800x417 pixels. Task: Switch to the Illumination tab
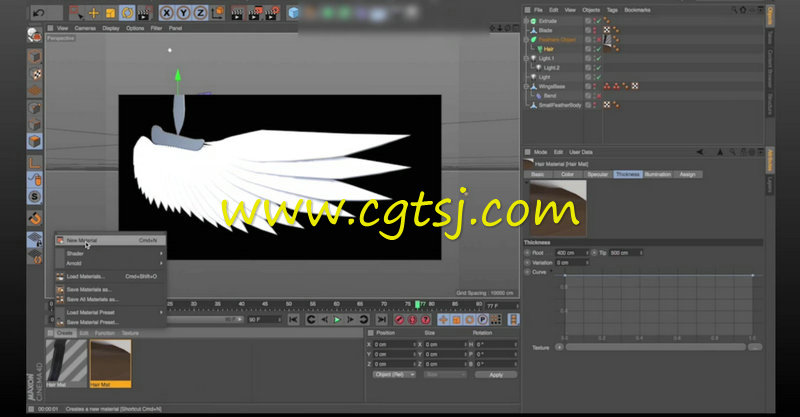658,175
